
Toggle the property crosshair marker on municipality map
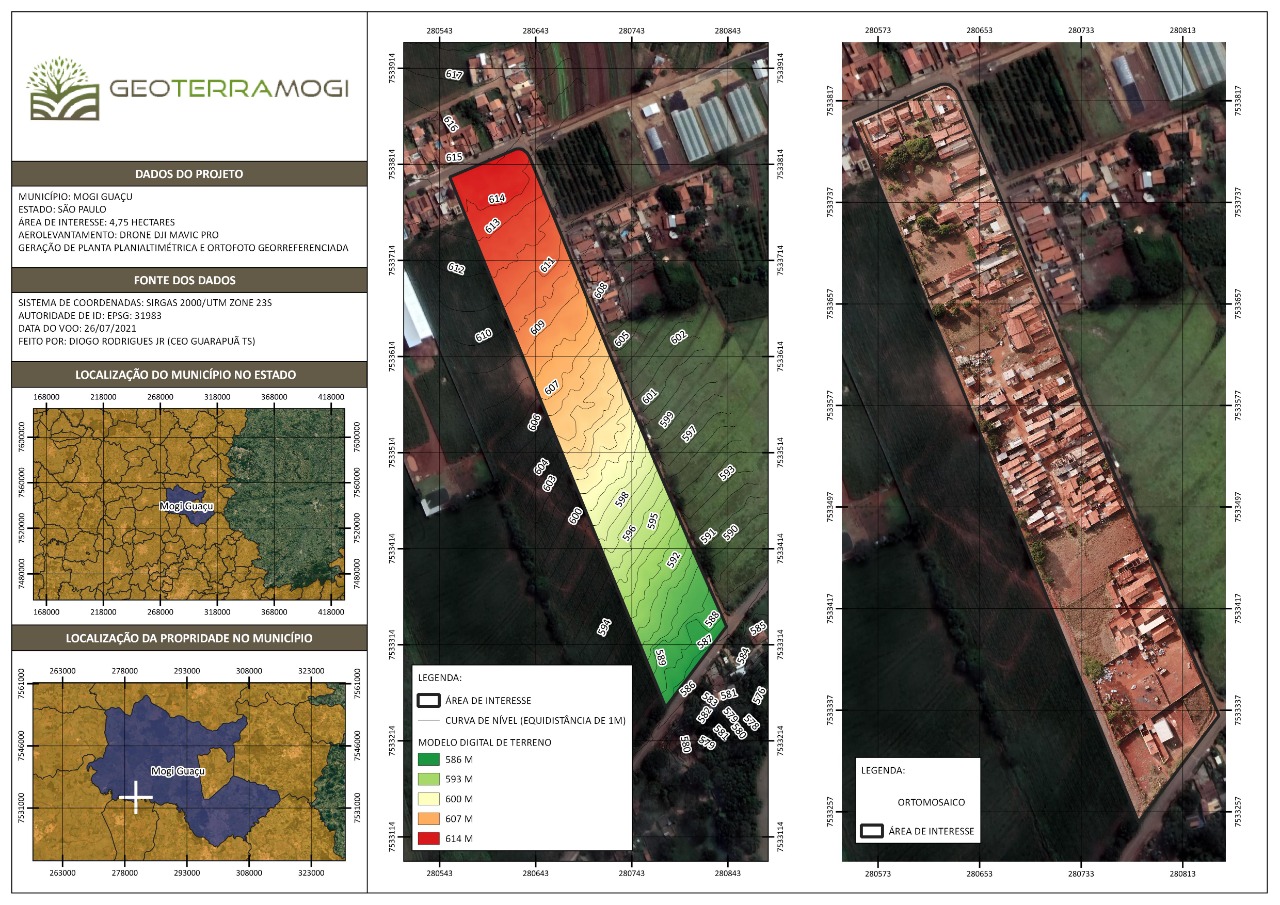134,797
